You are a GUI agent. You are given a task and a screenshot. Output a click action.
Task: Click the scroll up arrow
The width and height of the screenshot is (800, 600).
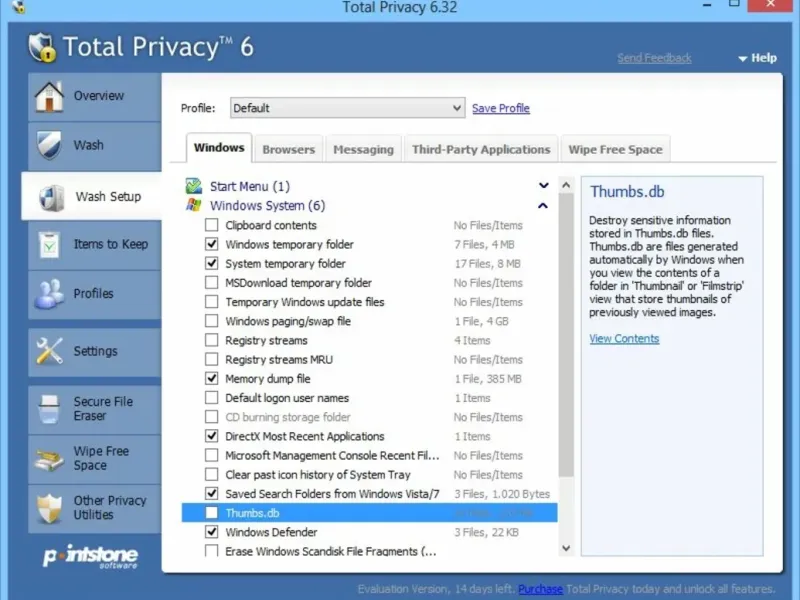pyautogui.click(x=566, y=185)
